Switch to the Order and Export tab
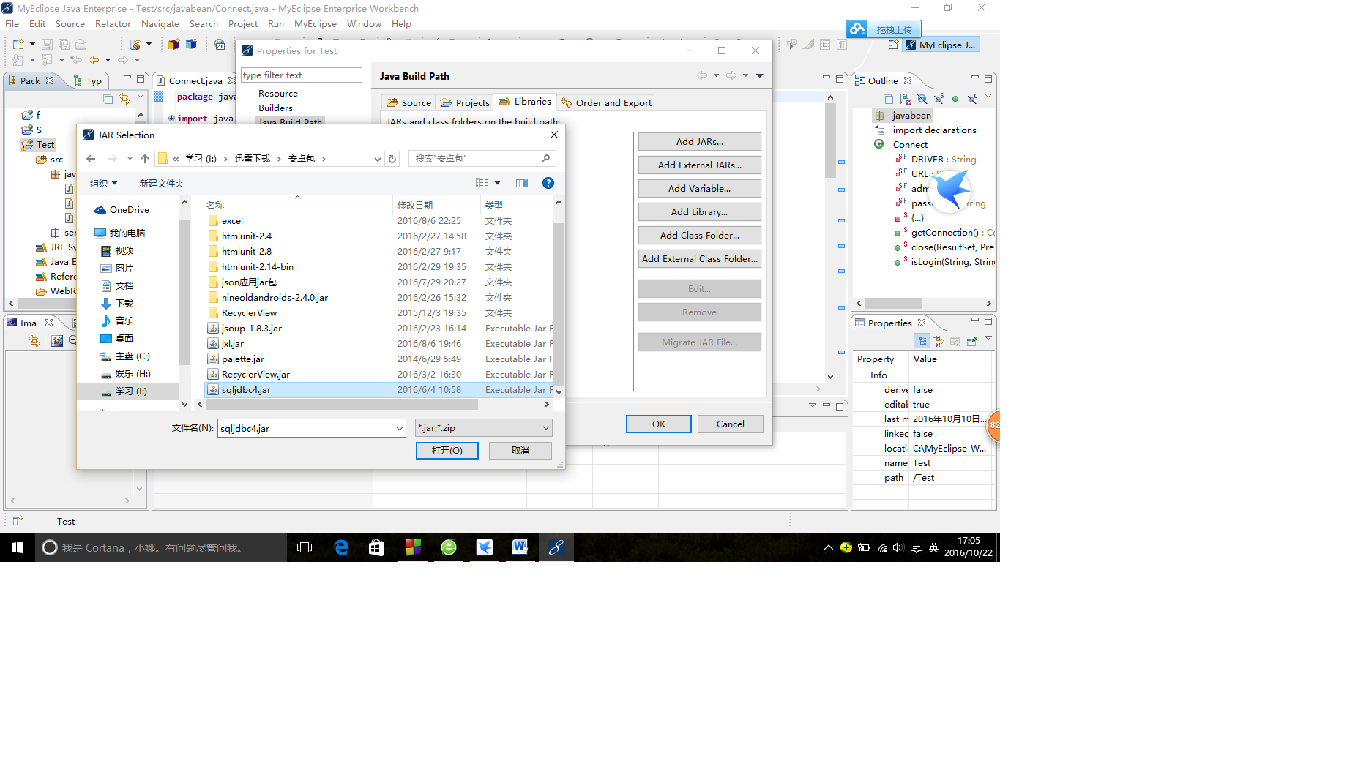The image size is (1366, 768). pos(607,102)
